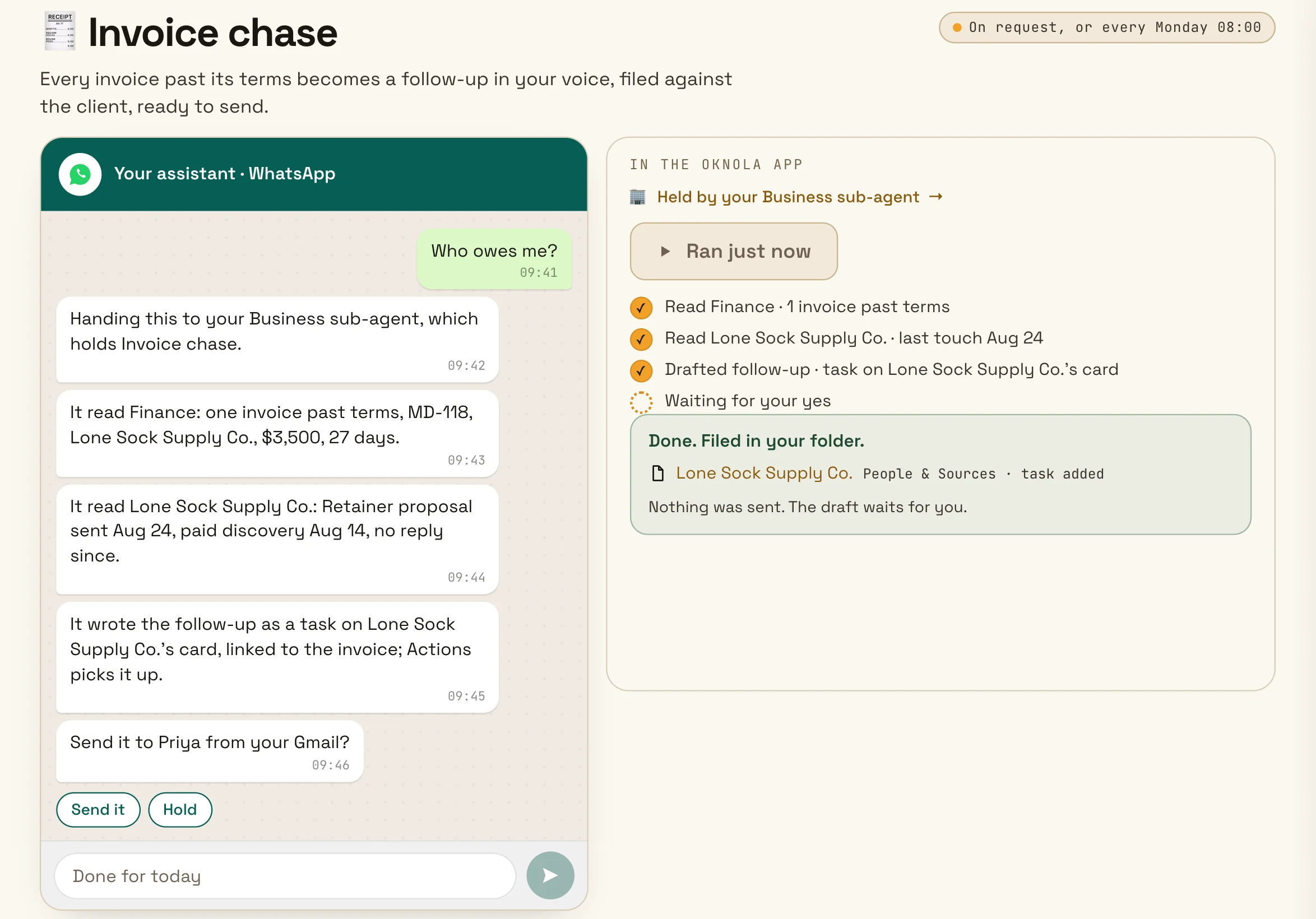This screenshot has height=919, width=1316.
Task: Select the Handing this to your Business sub-agent message
Action: [x=277, y=339]
